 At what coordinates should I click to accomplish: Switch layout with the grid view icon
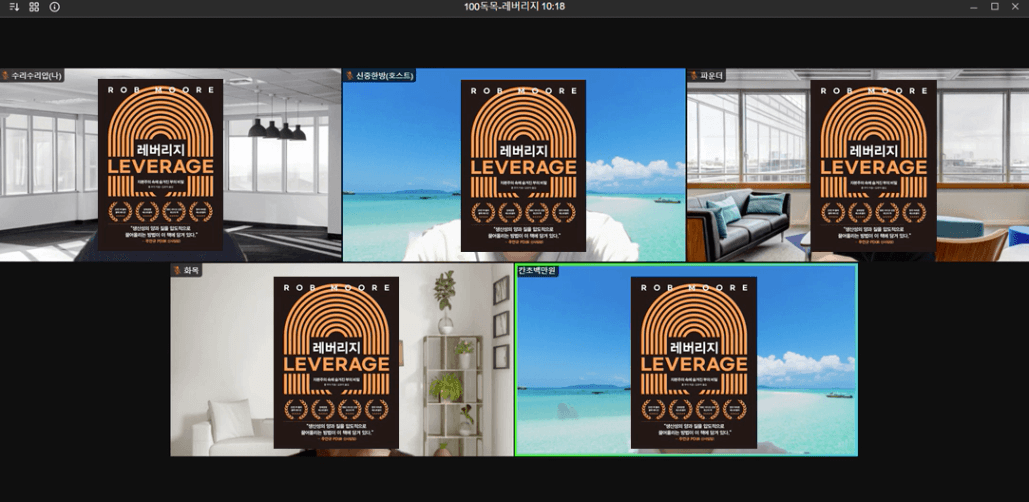tap(34, 7)
